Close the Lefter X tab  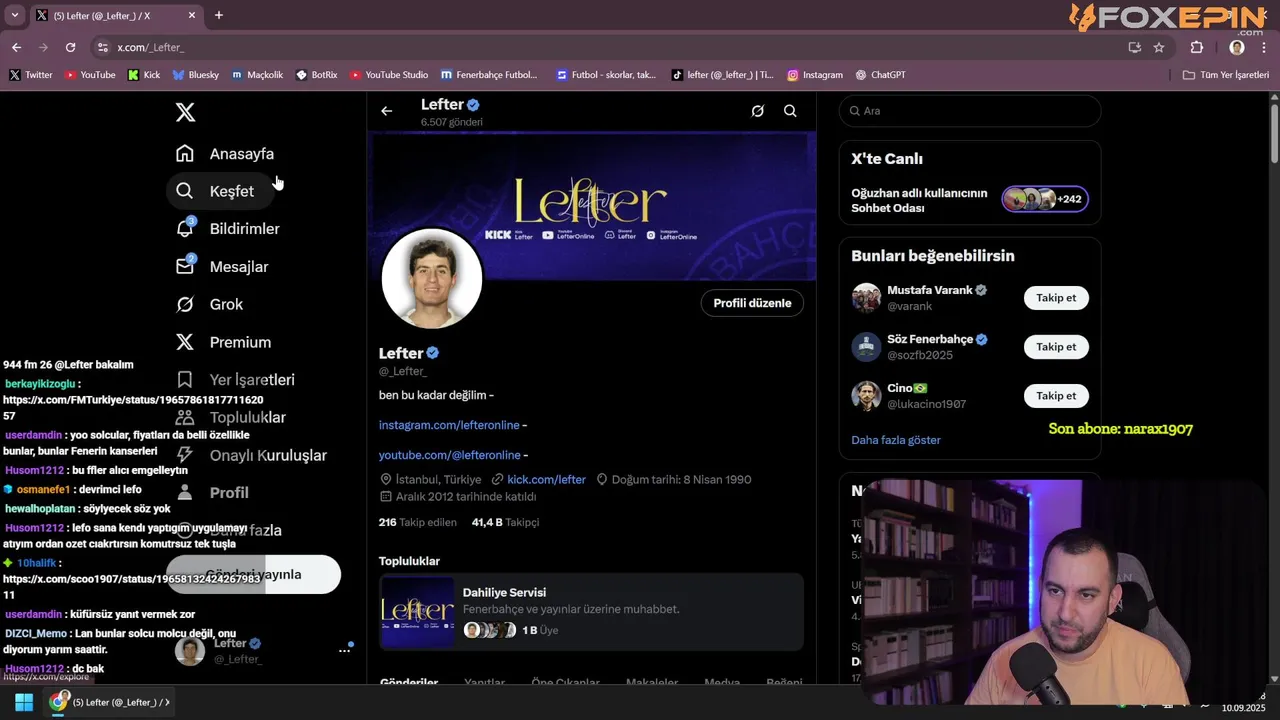tap(191, 15)
